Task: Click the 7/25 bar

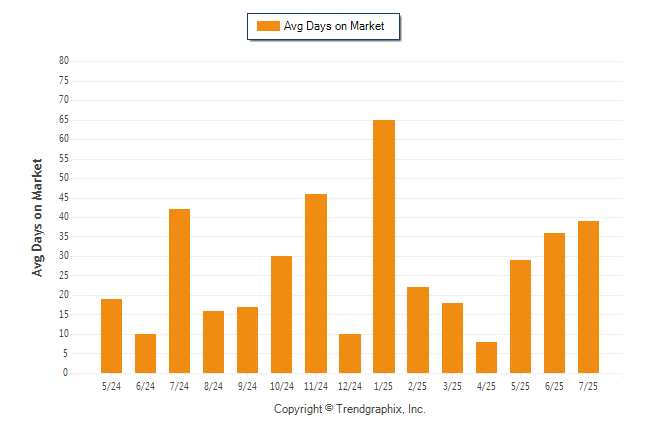Action: click(x=588, y=297)
